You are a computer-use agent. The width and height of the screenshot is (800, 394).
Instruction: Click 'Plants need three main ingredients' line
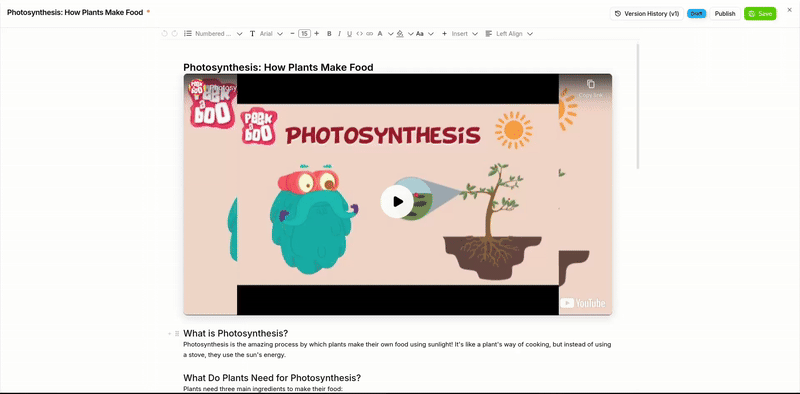click(x=263, y=389)
